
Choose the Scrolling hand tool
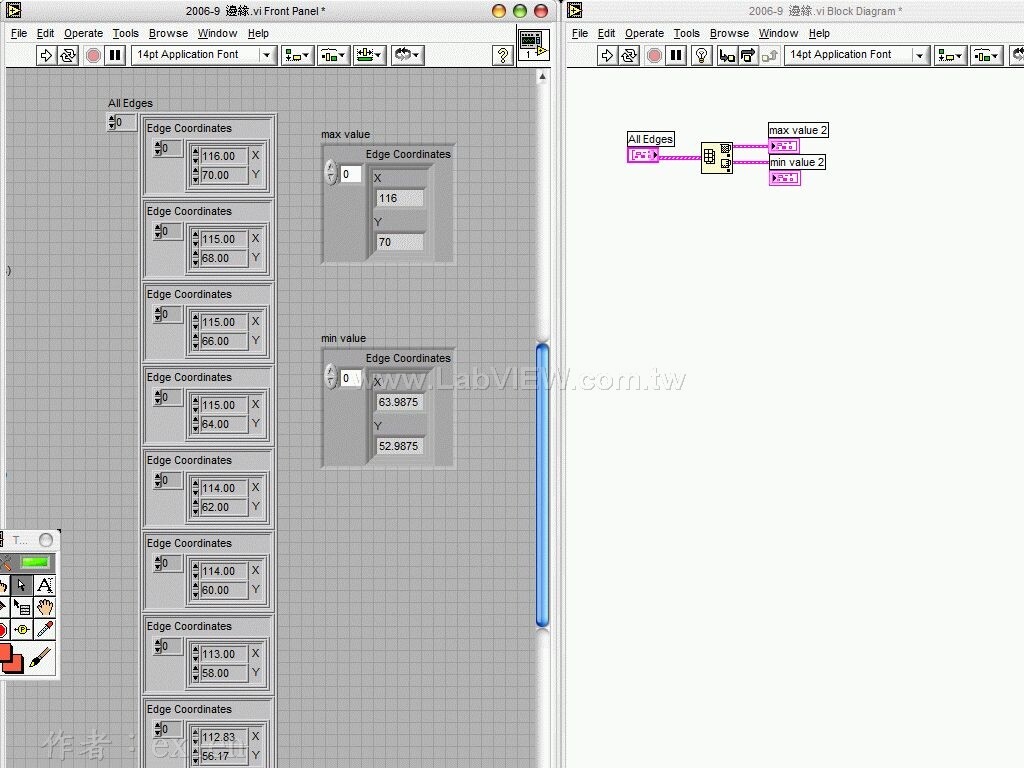pos(46,606)
